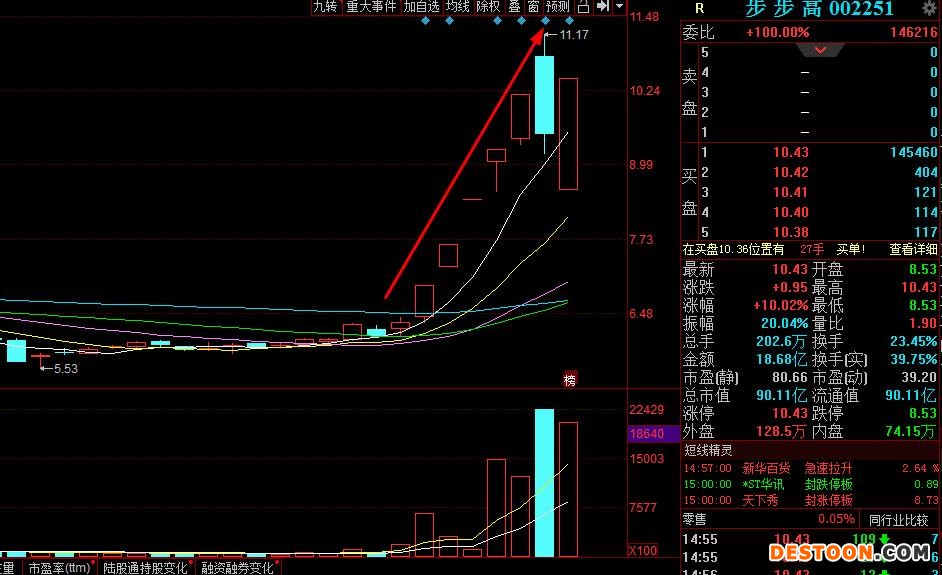Toggle the 均线 moving average lines
The height and width of the screenshot is (575, 942).
pyautogui.click(x=458, y=7)
